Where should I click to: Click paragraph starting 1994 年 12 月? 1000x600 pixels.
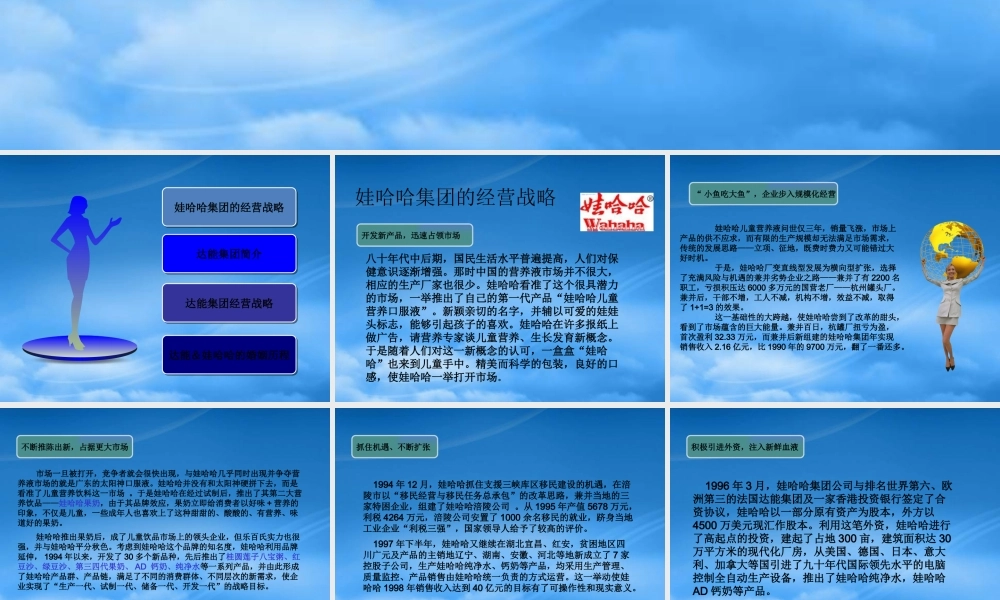tap(497, 507)
